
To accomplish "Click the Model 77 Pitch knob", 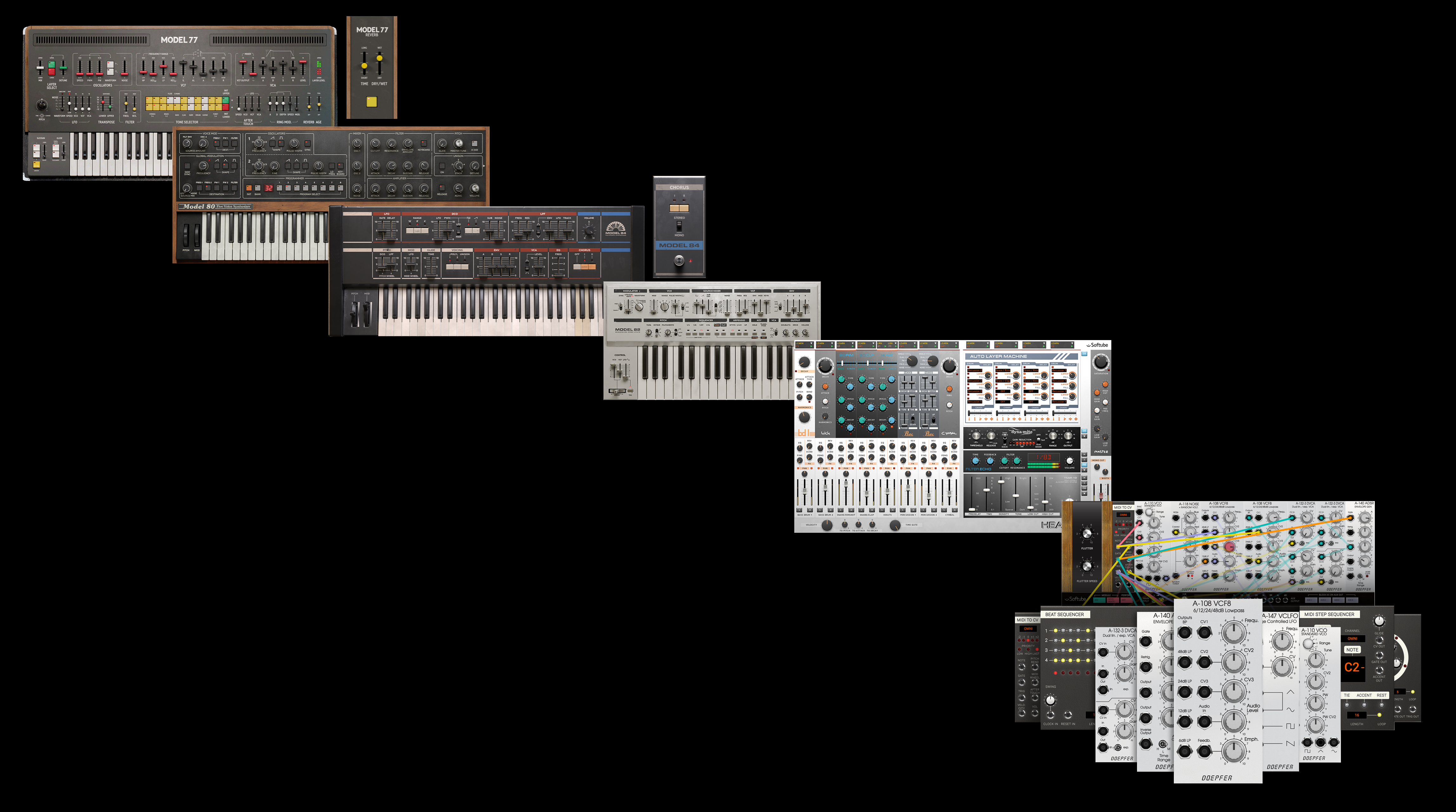I will click(41, 105).
